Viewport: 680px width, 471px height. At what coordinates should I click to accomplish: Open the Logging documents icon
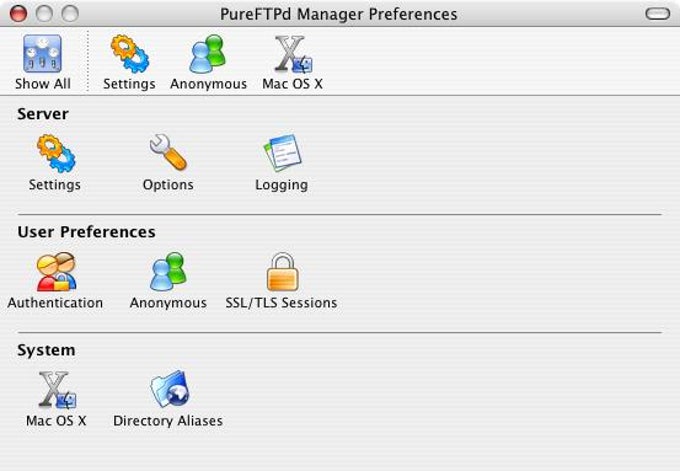click(x=282, y=153)
